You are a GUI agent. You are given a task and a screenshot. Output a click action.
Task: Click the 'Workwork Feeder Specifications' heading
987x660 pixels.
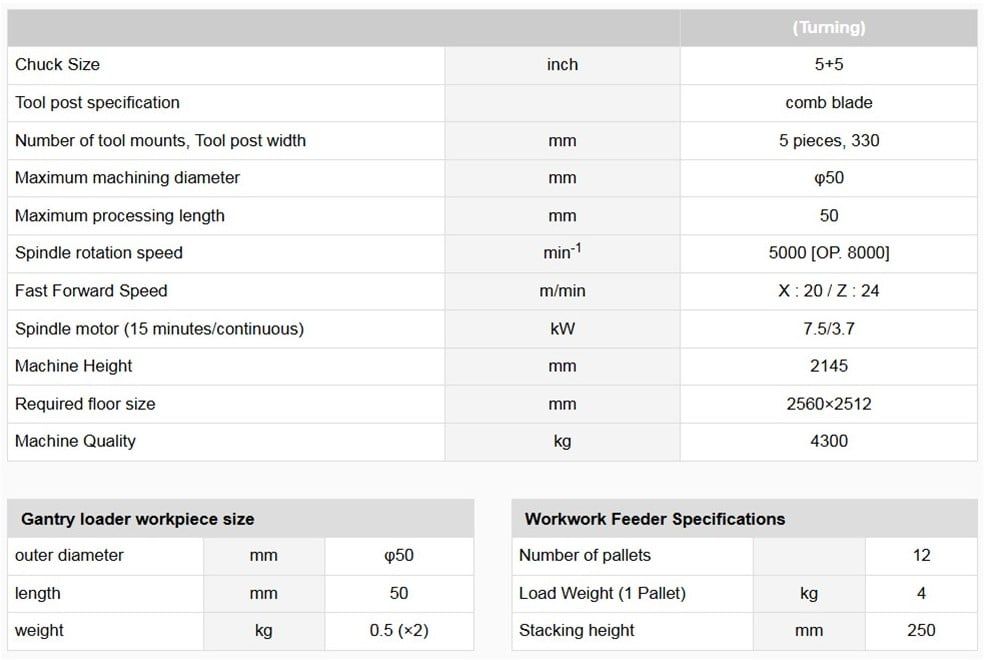tap(654, 519)
